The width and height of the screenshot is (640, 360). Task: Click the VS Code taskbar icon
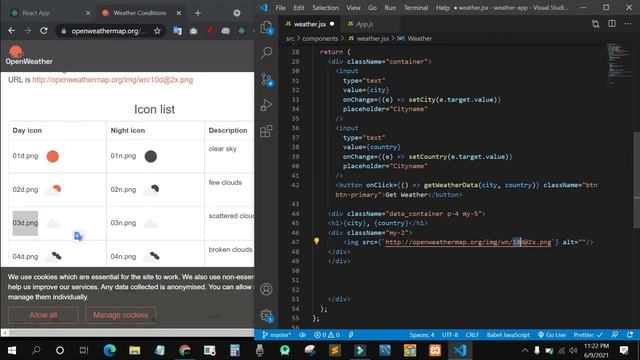point(460,350)
